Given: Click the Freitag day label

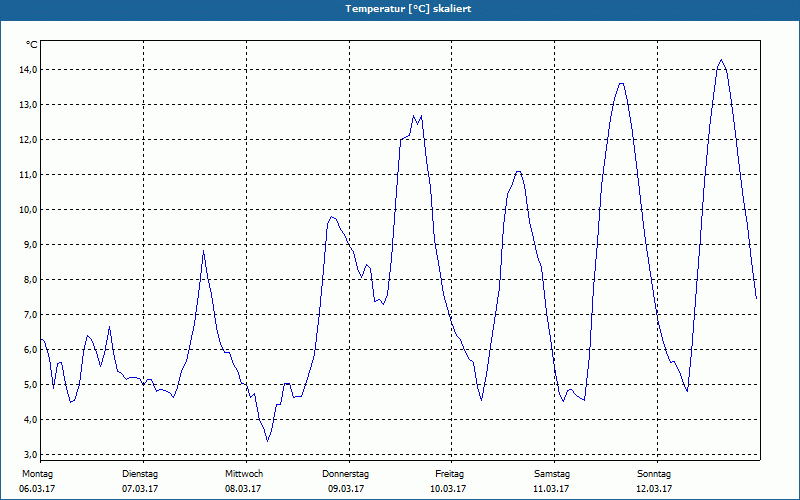Looking at the screenshot, I should (449, 474).
